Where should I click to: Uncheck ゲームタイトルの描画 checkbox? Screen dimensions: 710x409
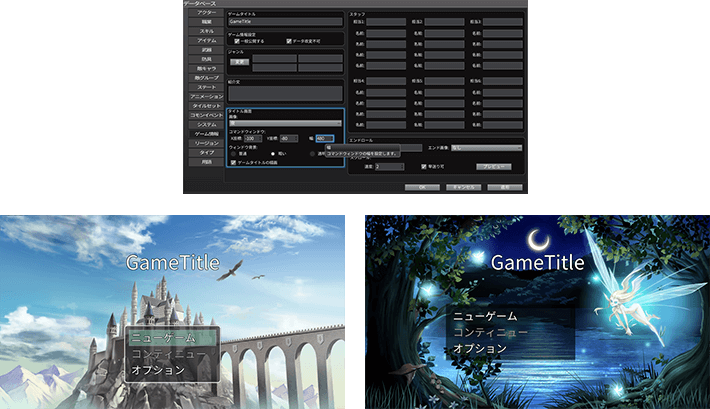[233, 161]
